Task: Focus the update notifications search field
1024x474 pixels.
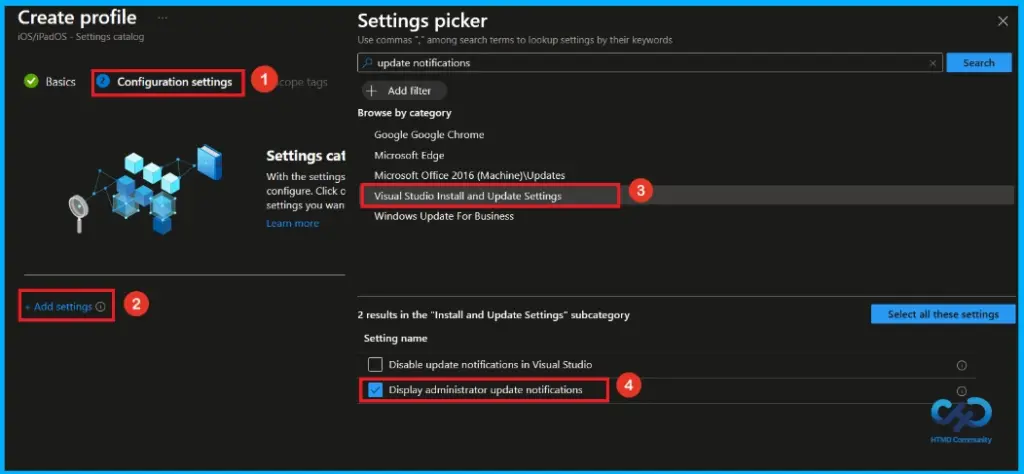Action: click(649, 63)
